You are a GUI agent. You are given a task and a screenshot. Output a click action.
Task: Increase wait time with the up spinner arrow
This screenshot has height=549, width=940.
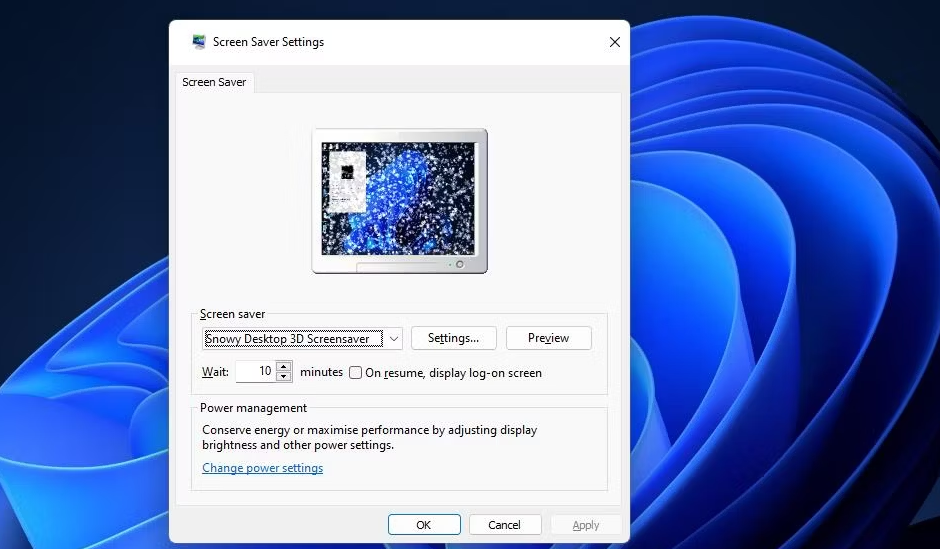click(x=284, y=367)
